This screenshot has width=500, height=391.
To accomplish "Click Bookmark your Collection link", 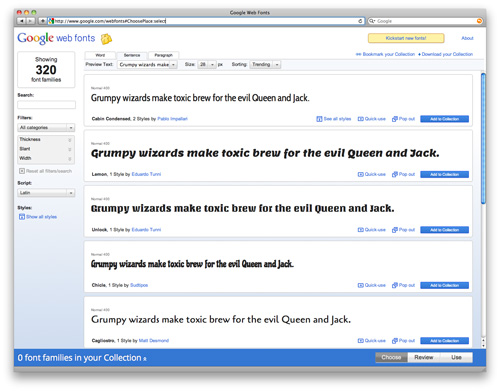I will point(385,54).
